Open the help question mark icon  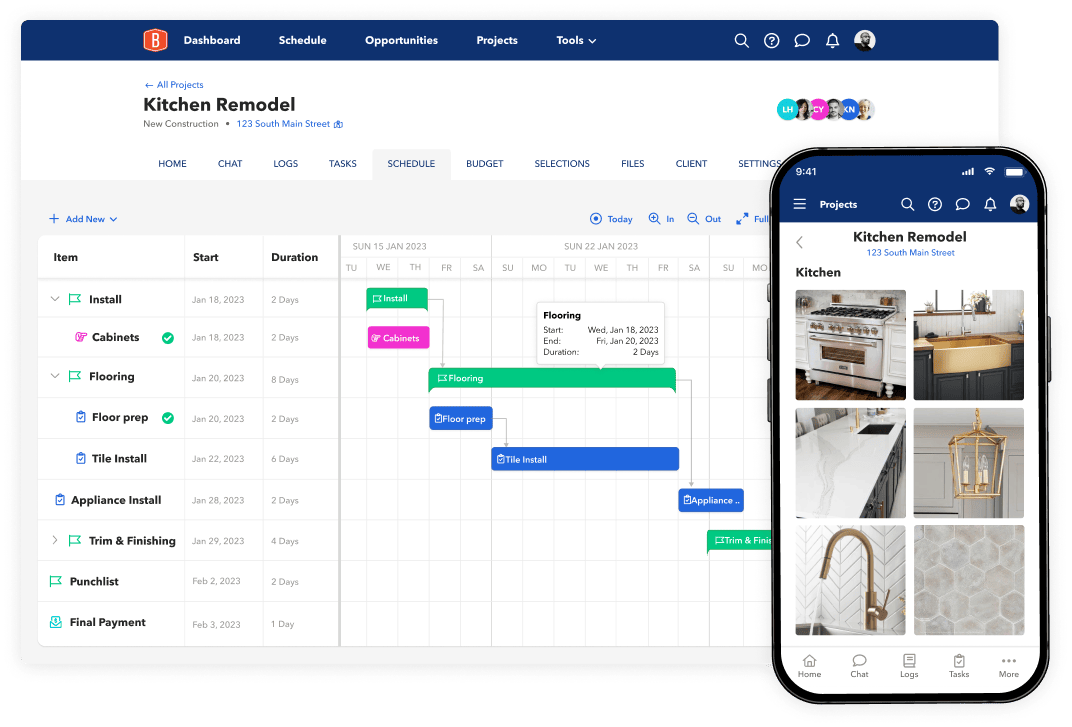coord(771,40)
